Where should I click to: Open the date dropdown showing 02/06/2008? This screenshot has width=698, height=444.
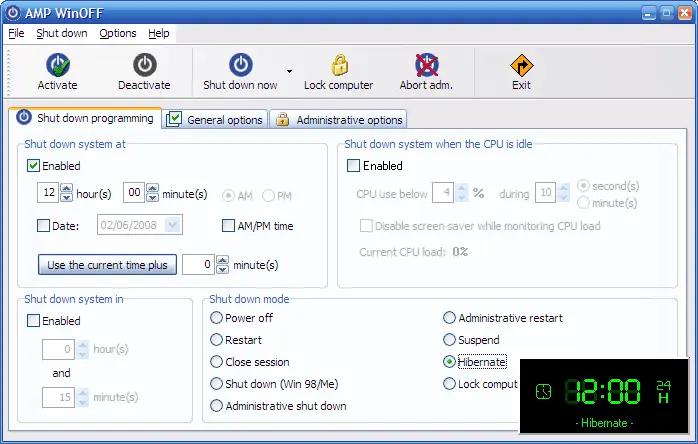coord(174,226)
